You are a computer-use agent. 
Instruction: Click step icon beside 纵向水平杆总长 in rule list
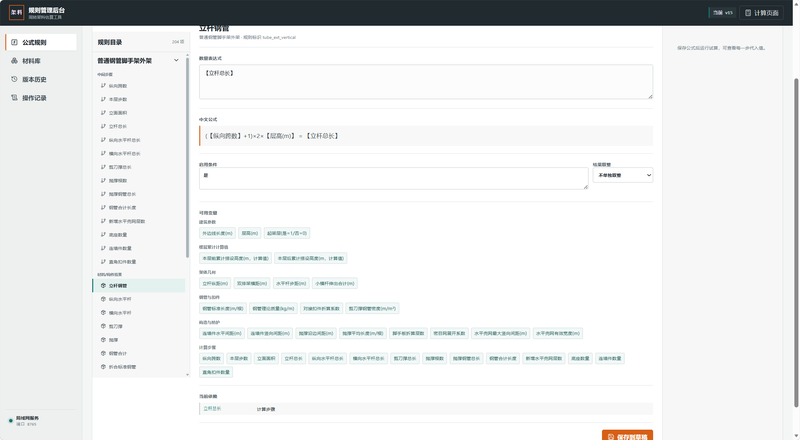(104, 140)
